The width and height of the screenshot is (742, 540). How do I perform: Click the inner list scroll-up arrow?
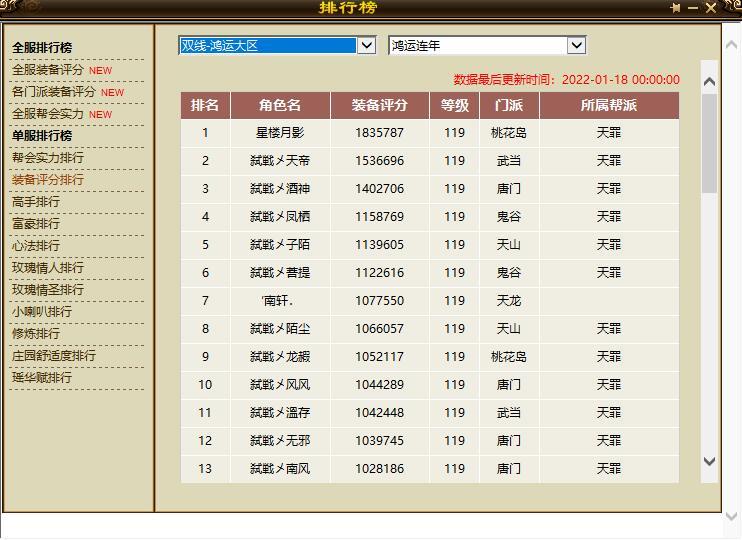(709, 82)
